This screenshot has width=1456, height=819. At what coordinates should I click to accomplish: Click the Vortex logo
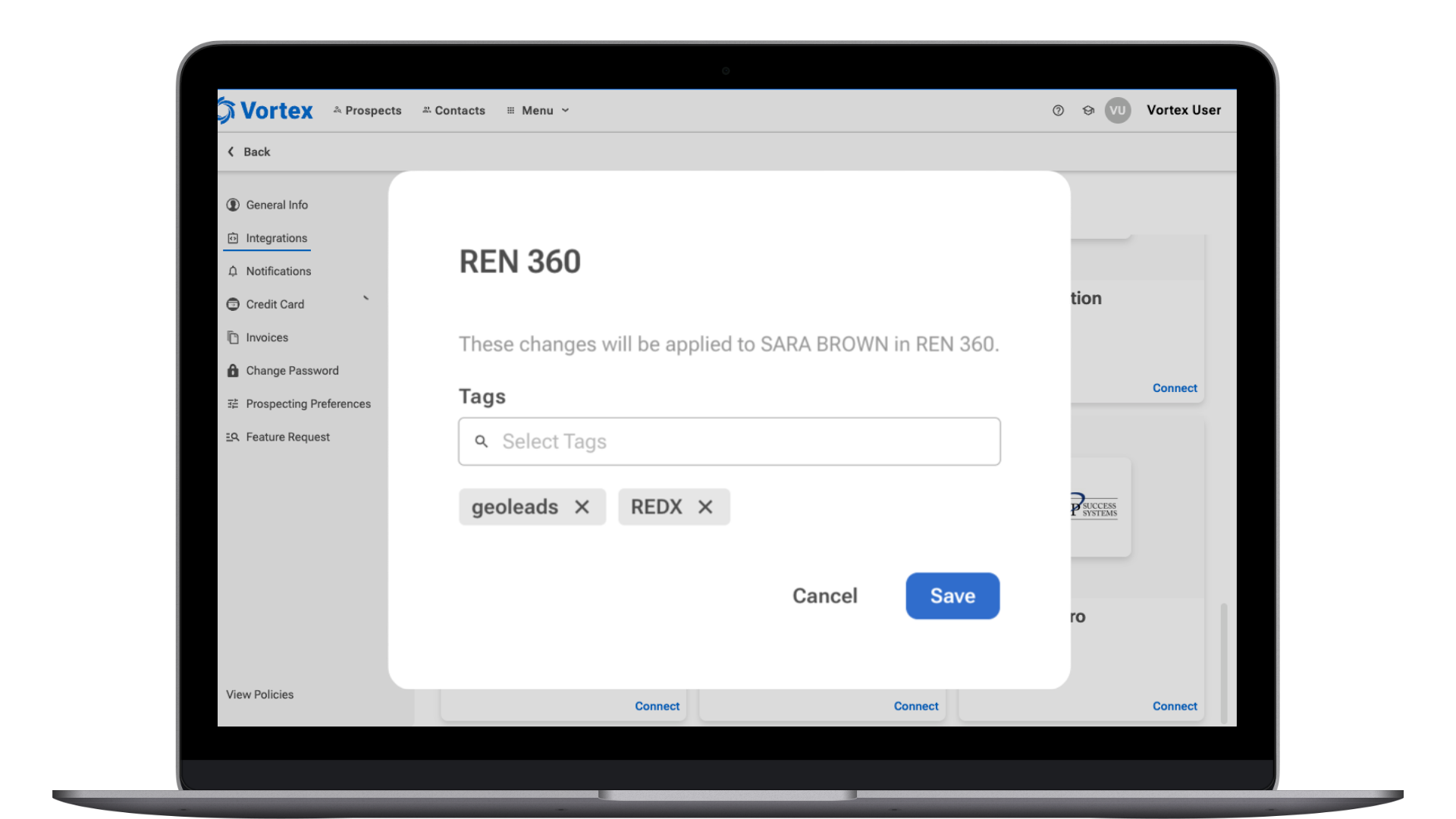tap(265, 111)
